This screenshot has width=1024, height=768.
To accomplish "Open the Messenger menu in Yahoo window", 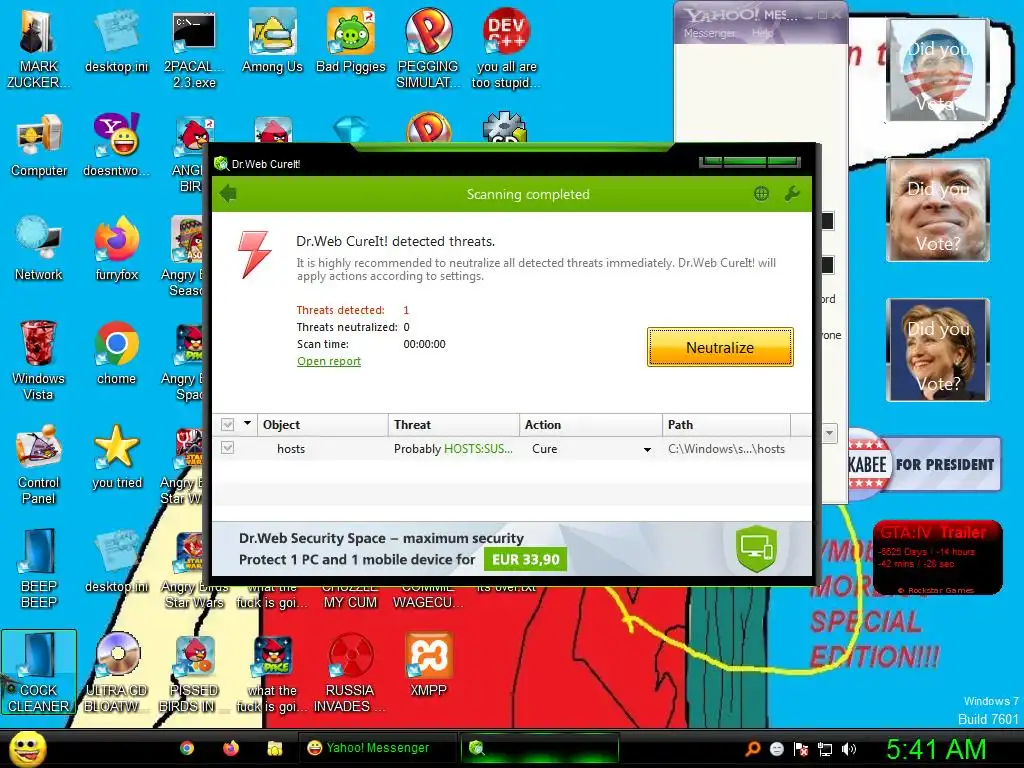I will point(709,33).
